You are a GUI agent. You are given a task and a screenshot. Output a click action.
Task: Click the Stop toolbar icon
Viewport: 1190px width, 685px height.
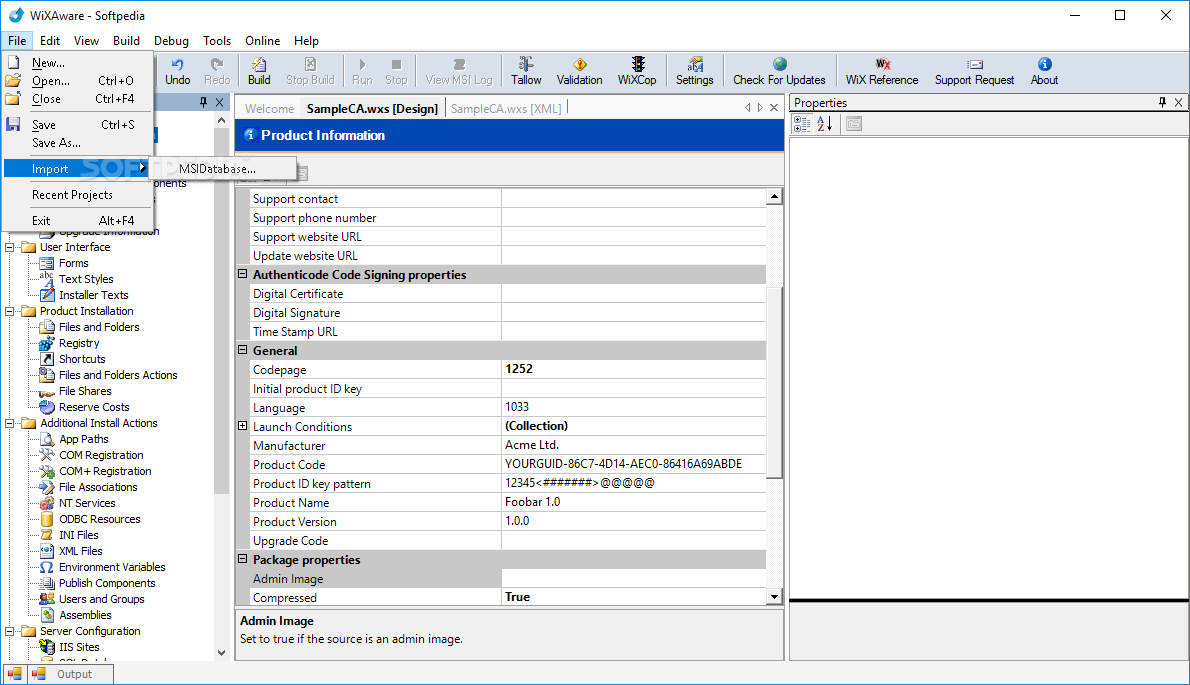pyautogui.click(x=396, y=71)
